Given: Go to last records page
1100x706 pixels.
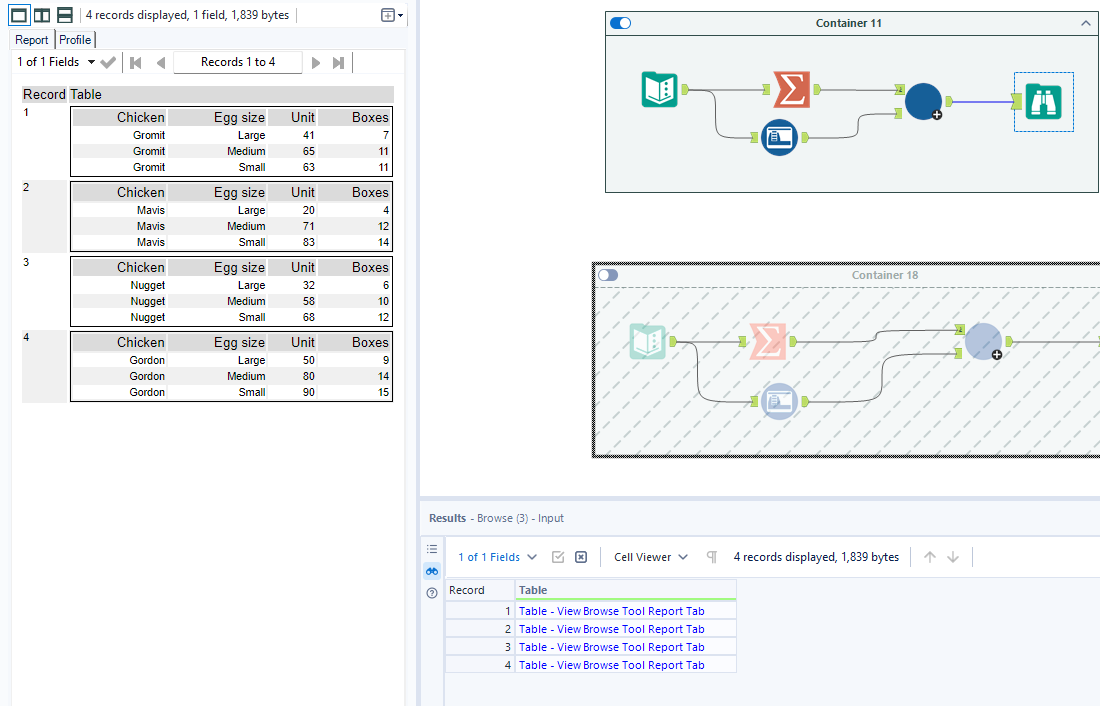Looking at the screenshot, I should coord(339,62).
